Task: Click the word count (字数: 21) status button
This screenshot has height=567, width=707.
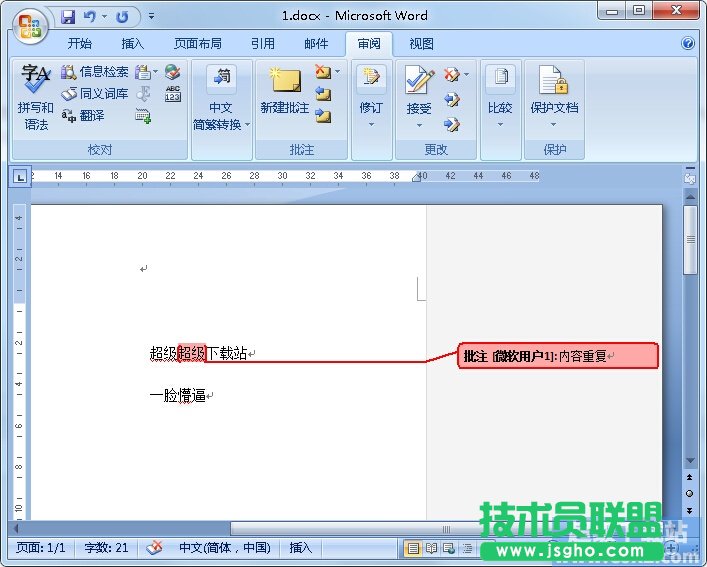Action: tap(107, 548)
